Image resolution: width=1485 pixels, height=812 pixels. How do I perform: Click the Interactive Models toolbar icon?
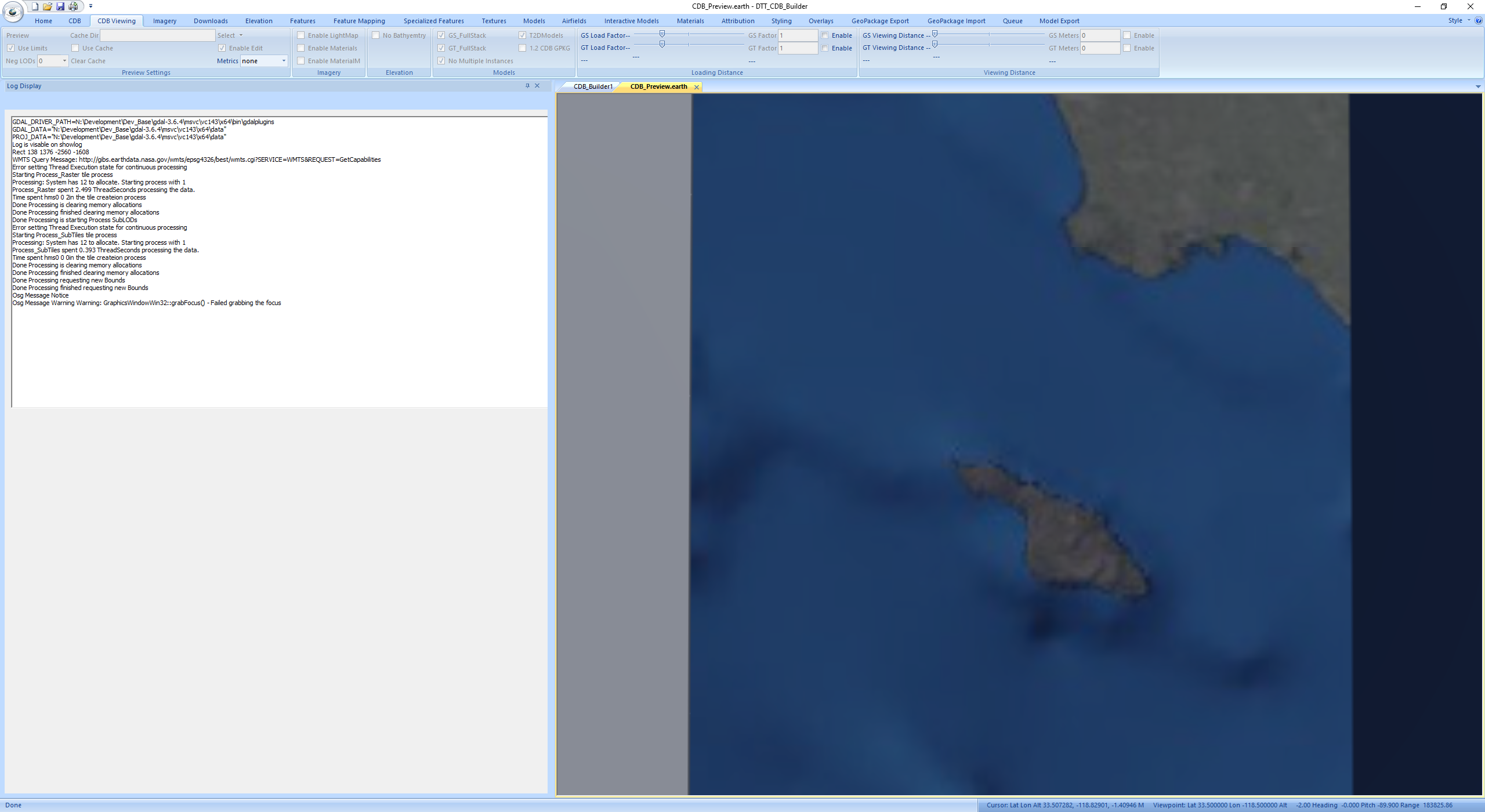pyautogui.click(x=631, y=21)
